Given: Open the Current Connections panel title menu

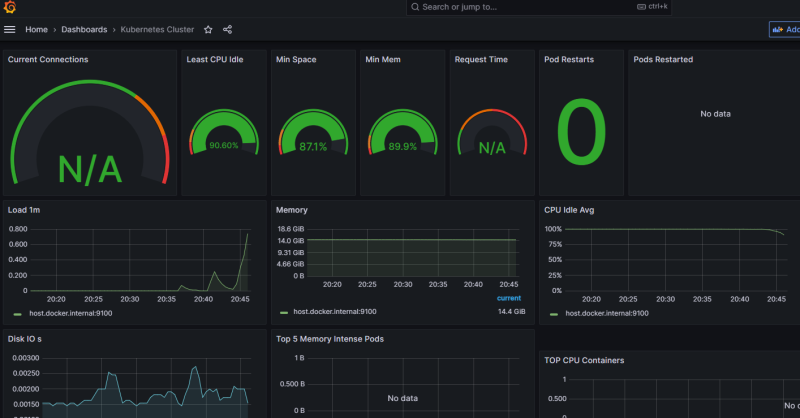Looking at the screenshot, I should click(x=48, y=60).
